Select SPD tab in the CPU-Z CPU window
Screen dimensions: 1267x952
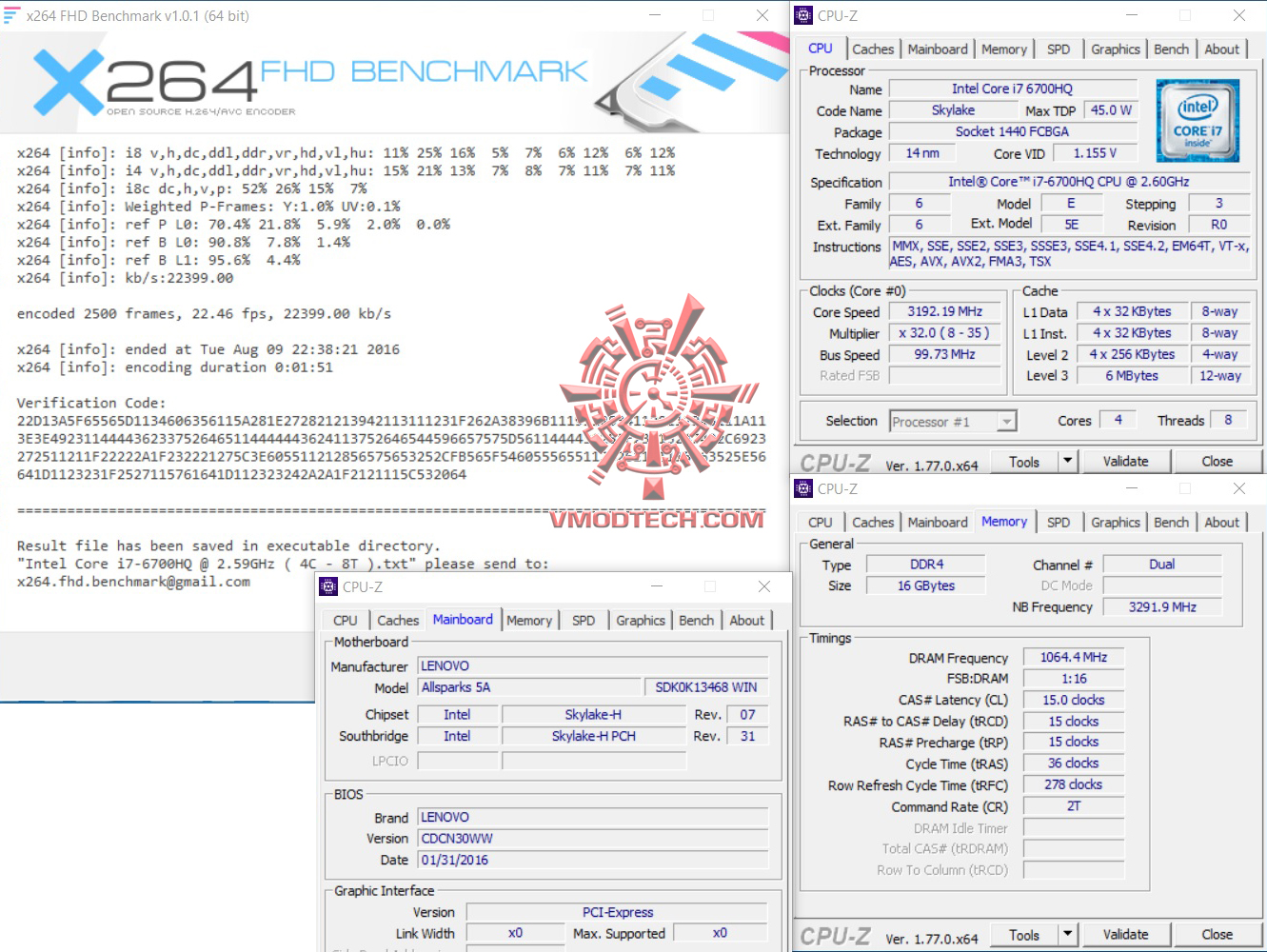click(1059, 50)
